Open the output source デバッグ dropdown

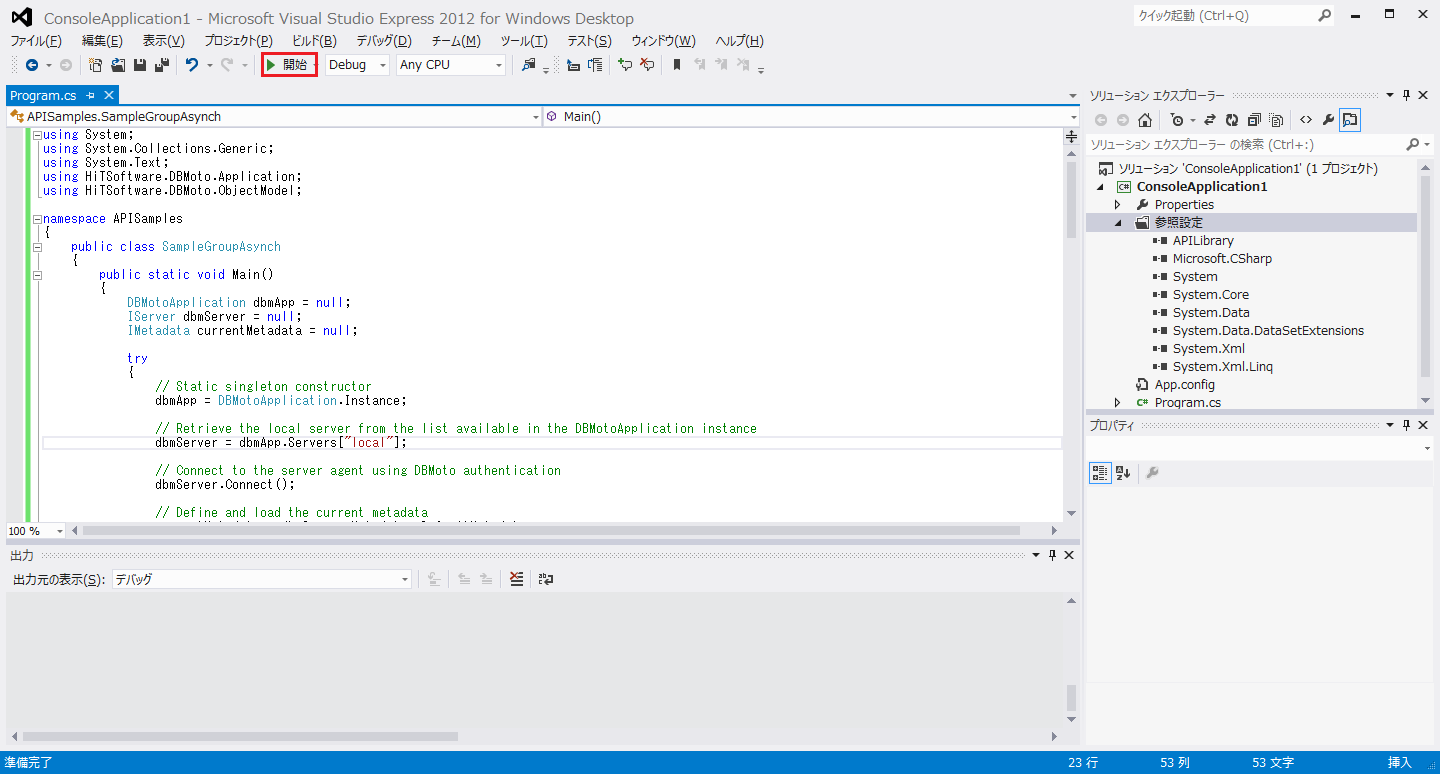pyautogui.click(x=261, y=579)
